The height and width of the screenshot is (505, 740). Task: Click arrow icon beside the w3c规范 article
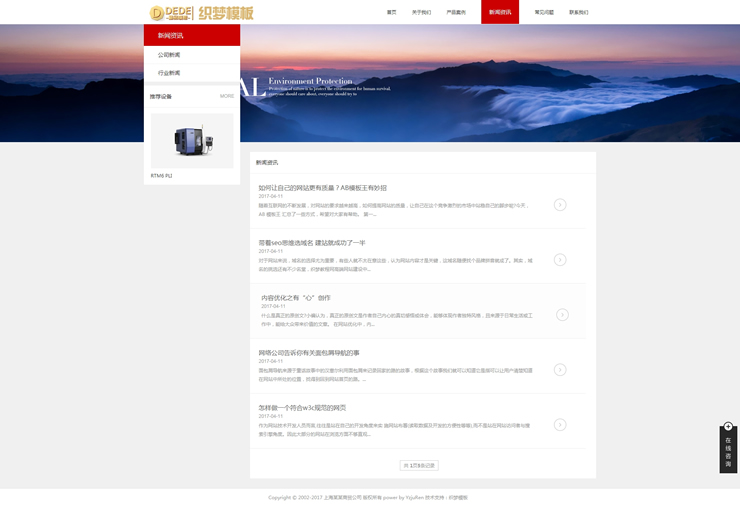coord(560,424)
